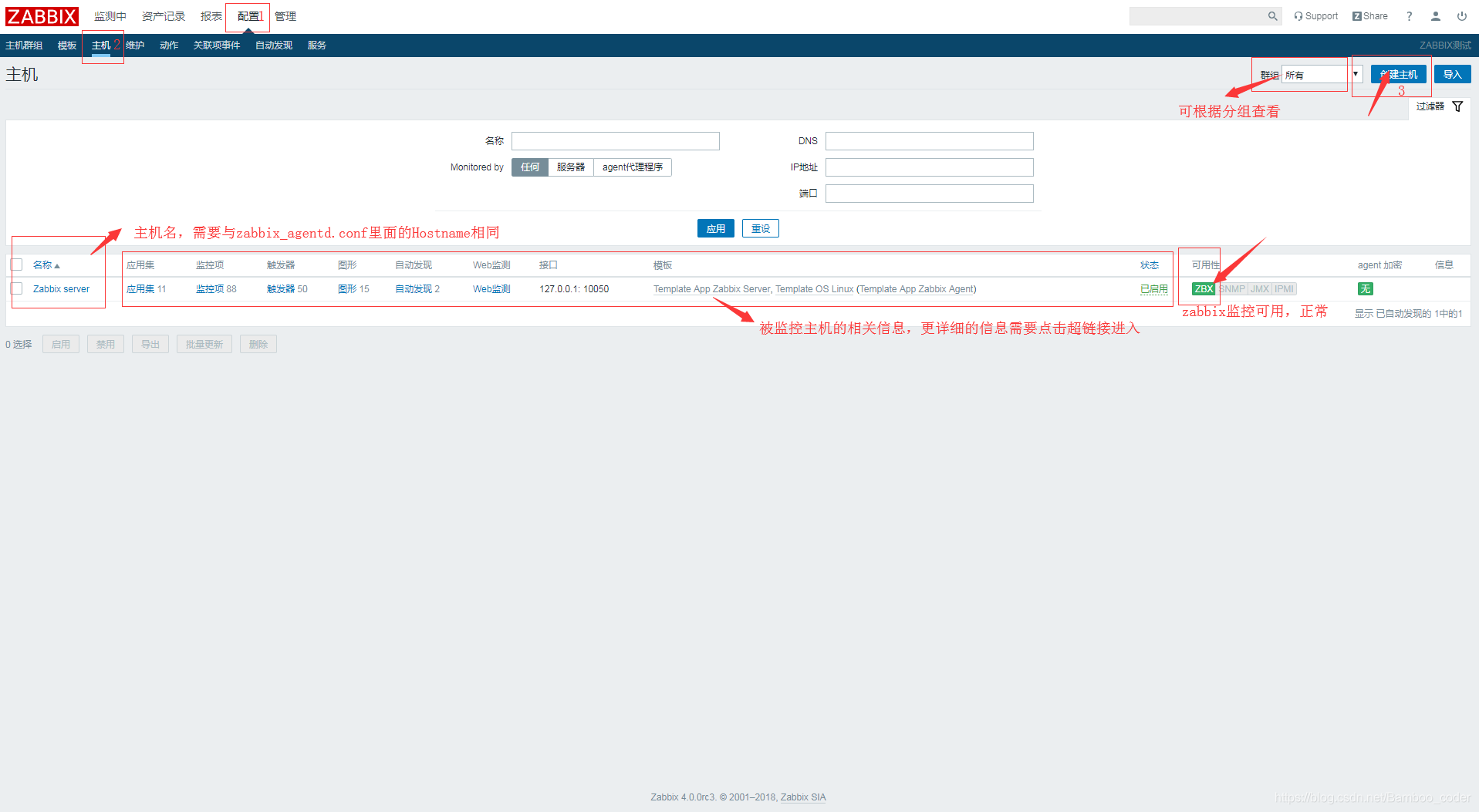The height and width of the screenshot is (812, 1479).
Task: Open the Support link
Action: tap(1316, 16)
